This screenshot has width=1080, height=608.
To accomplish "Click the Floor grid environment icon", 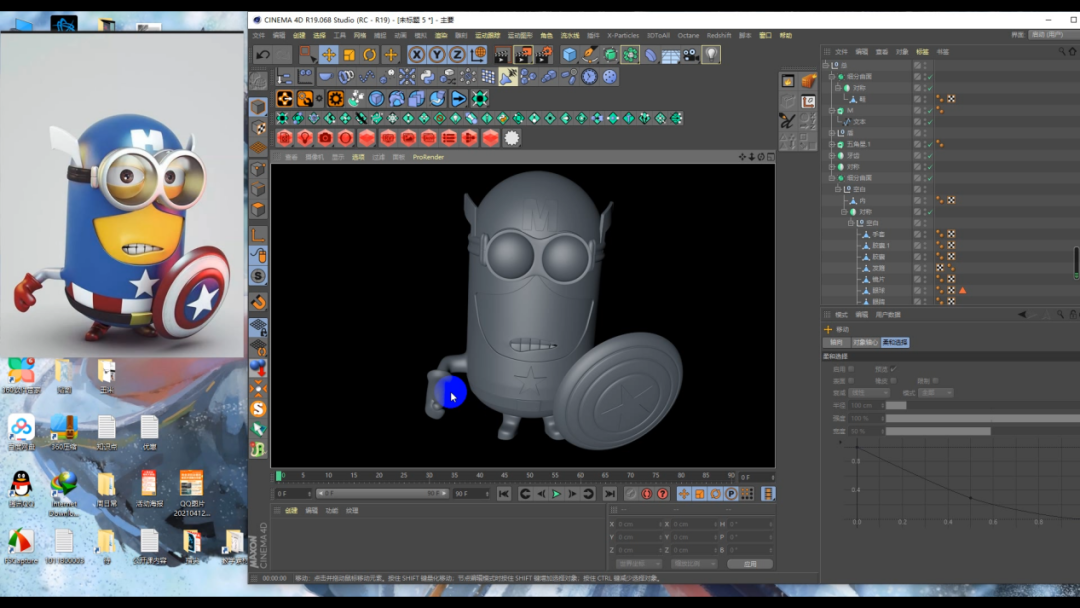I will coord(670,54).
